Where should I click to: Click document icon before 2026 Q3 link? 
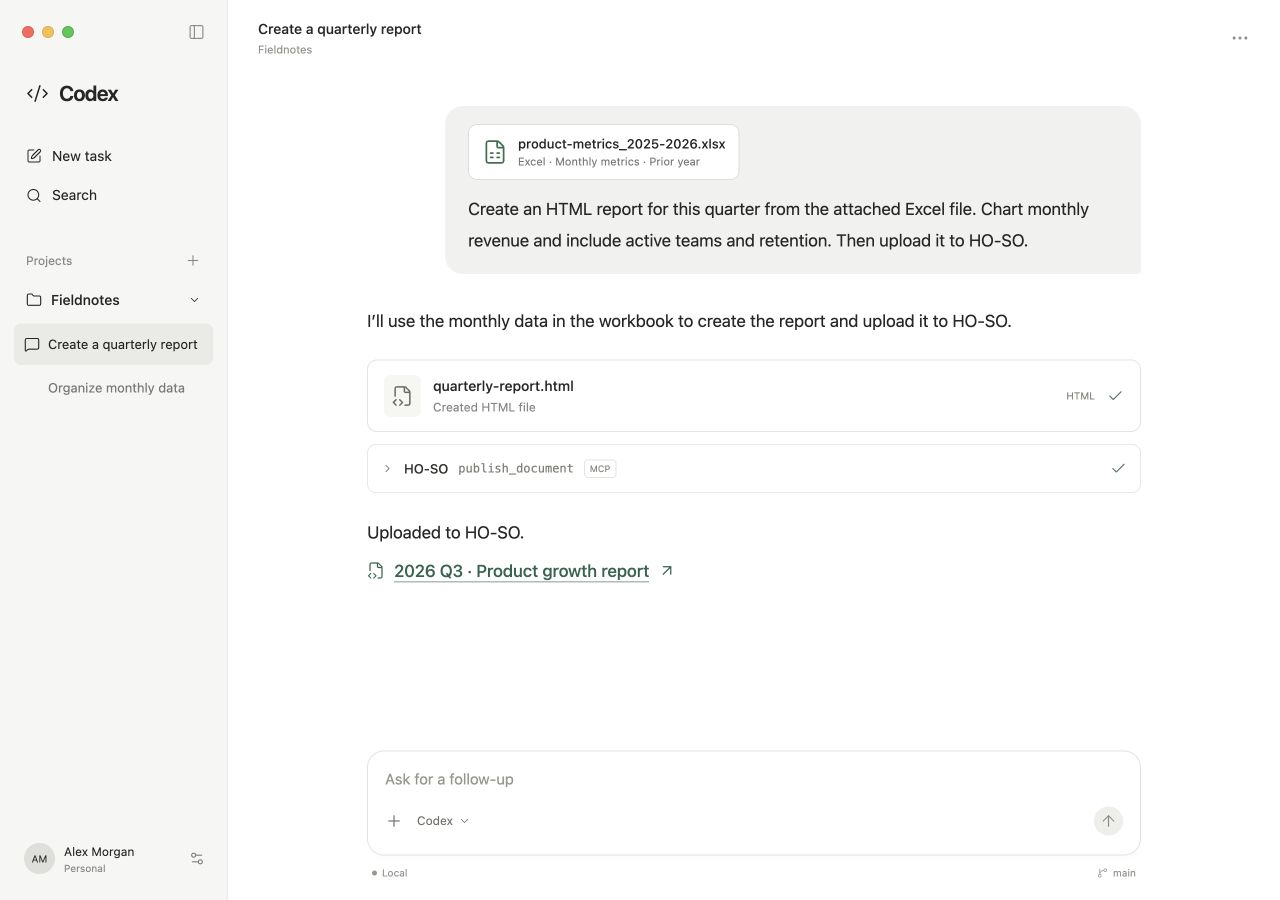click(x=376, y=571)
